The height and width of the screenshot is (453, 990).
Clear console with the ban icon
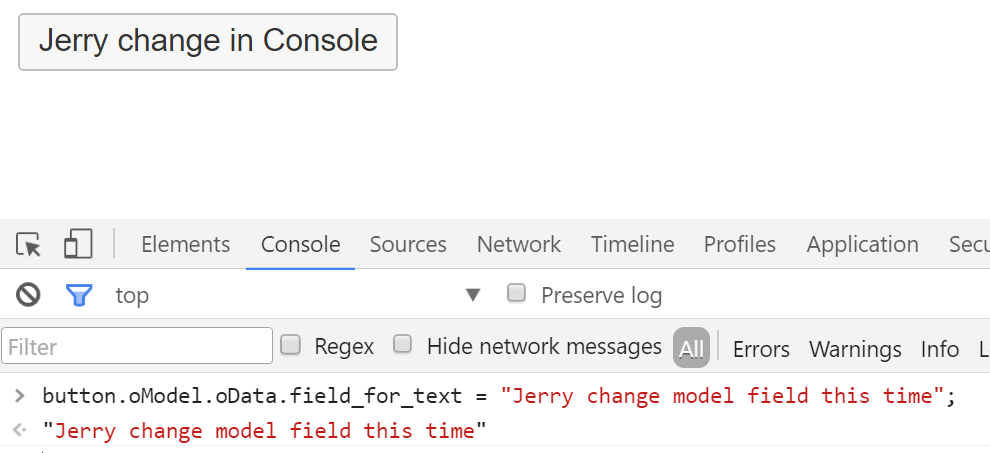click(28, 294)
